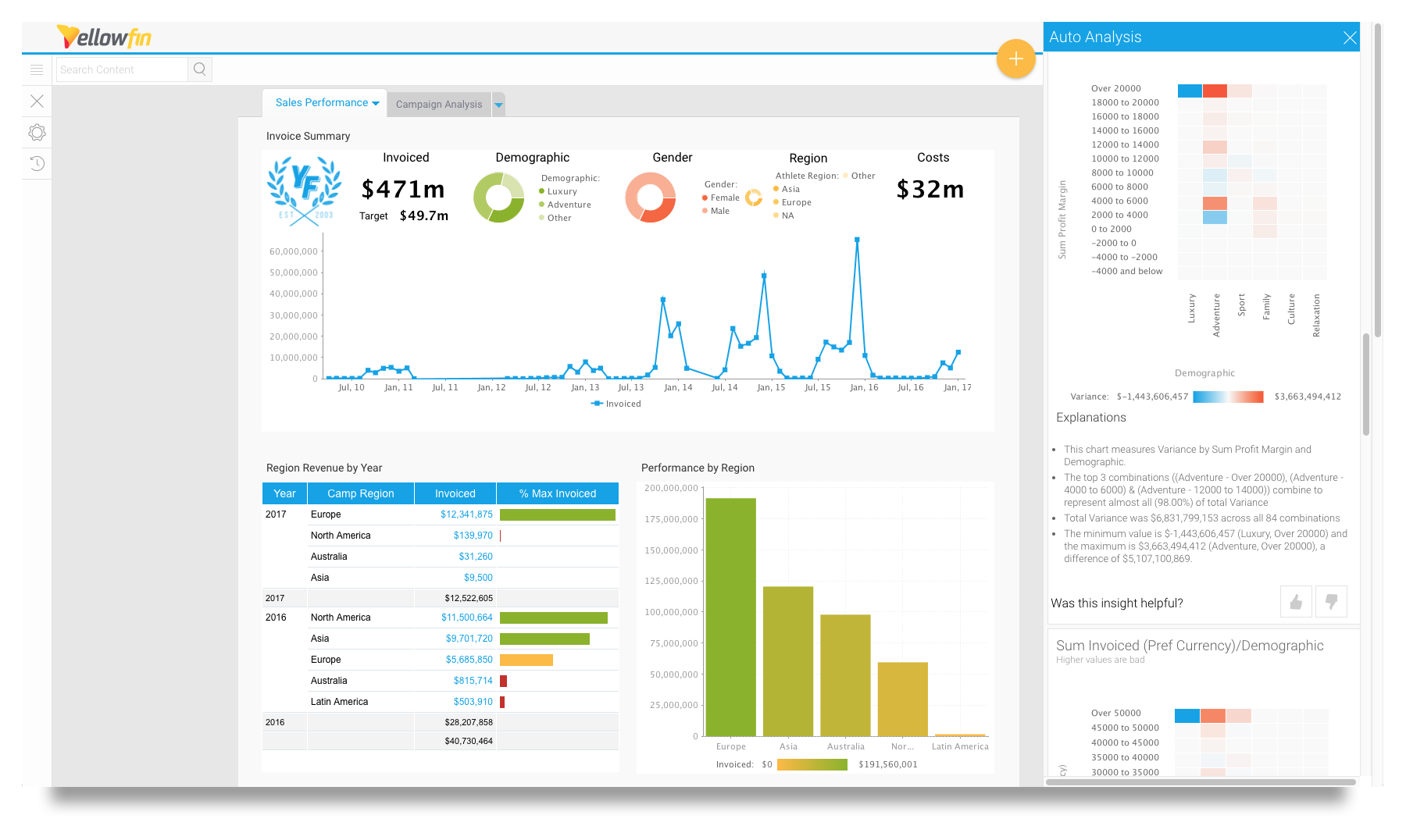
Task: Click the Australia bar in Performance by Region
Action: click(845, 675)
